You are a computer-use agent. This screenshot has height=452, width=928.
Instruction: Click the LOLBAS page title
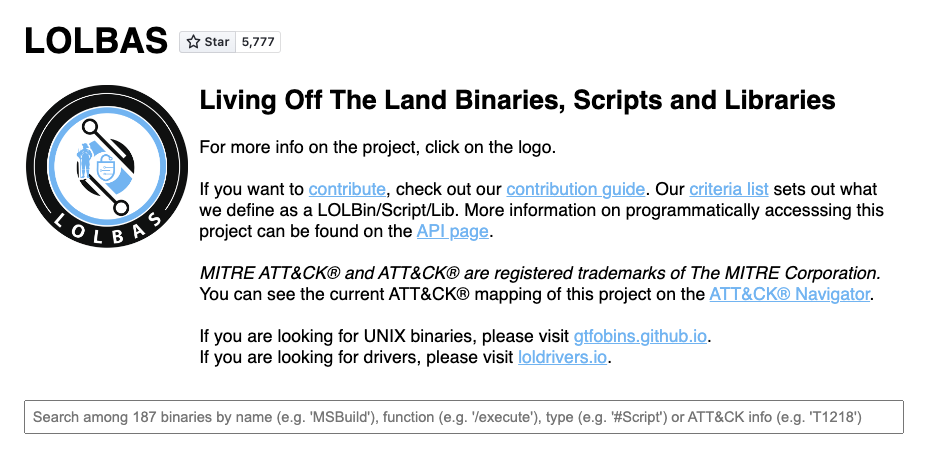95,40
